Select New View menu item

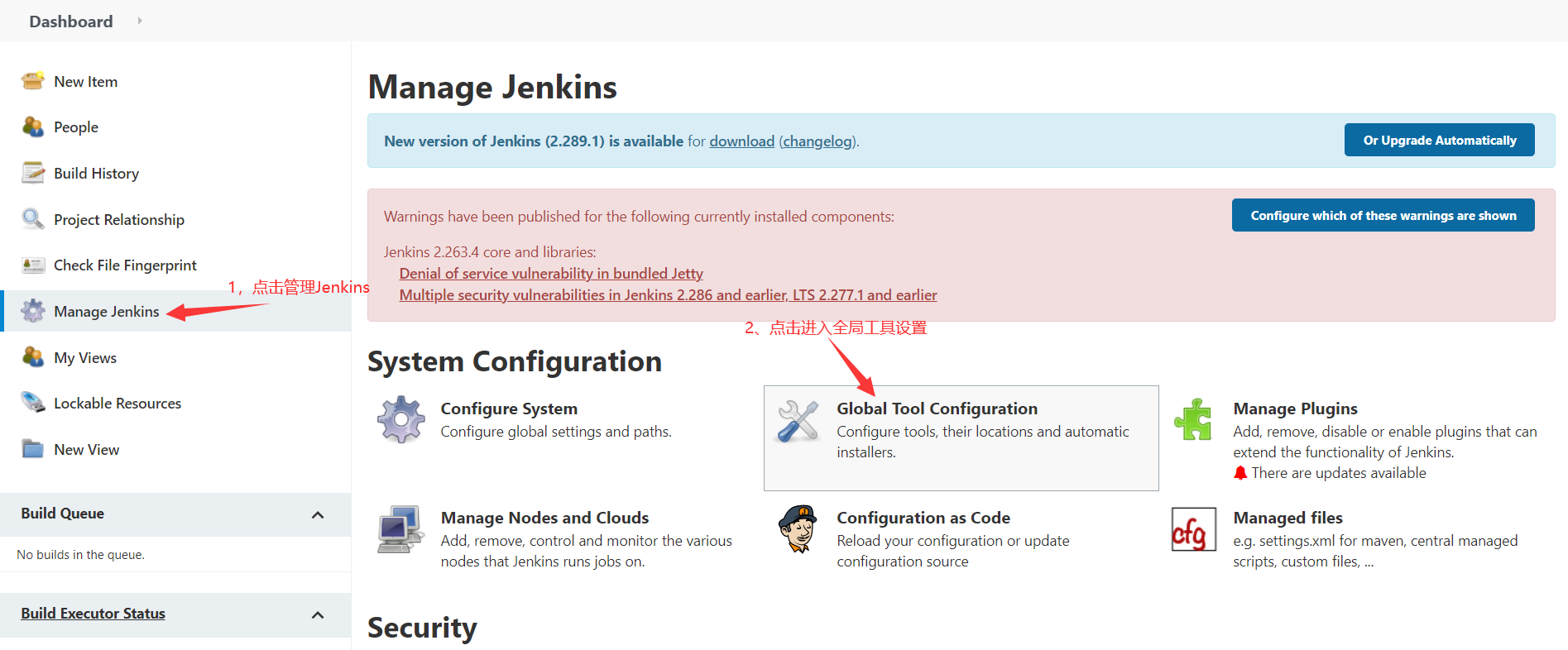point(87,449)
